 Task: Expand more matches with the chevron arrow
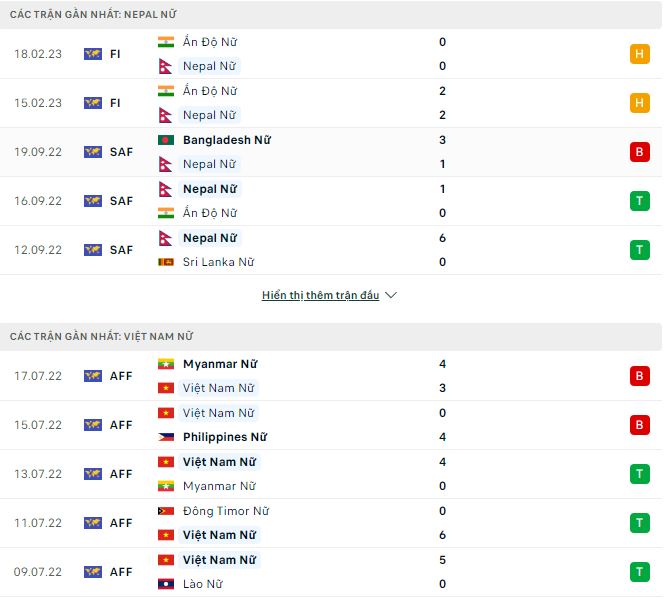click(391, 296)
